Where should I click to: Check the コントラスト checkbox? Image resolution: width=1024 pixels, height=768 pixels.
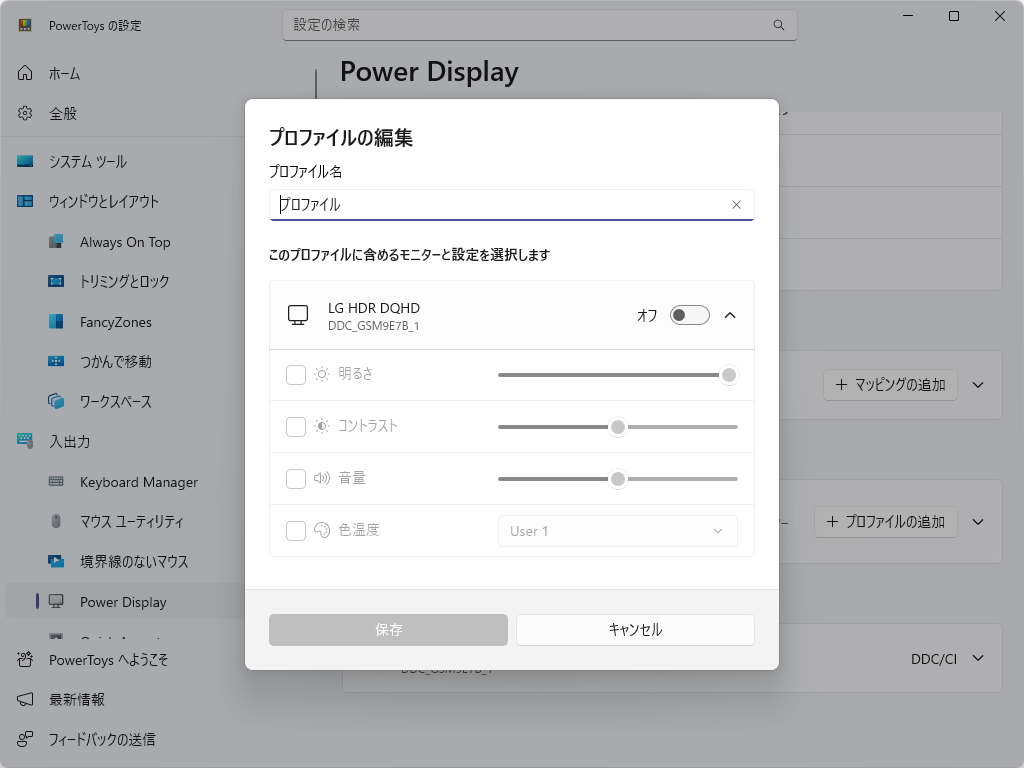coord(296,426)
